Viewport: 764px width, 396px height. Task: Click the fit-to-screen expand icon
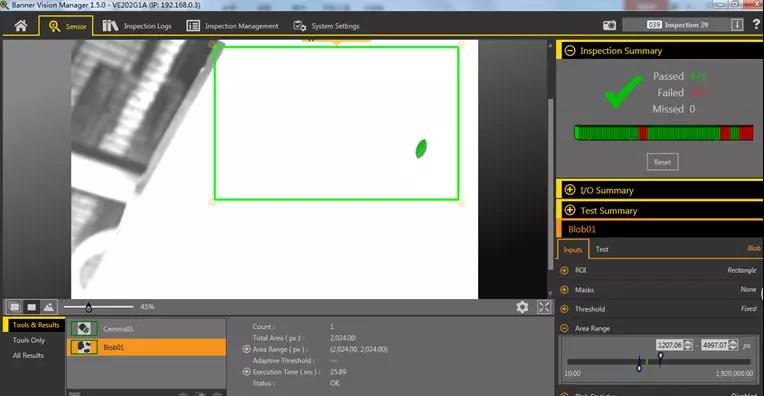[544, 307]
